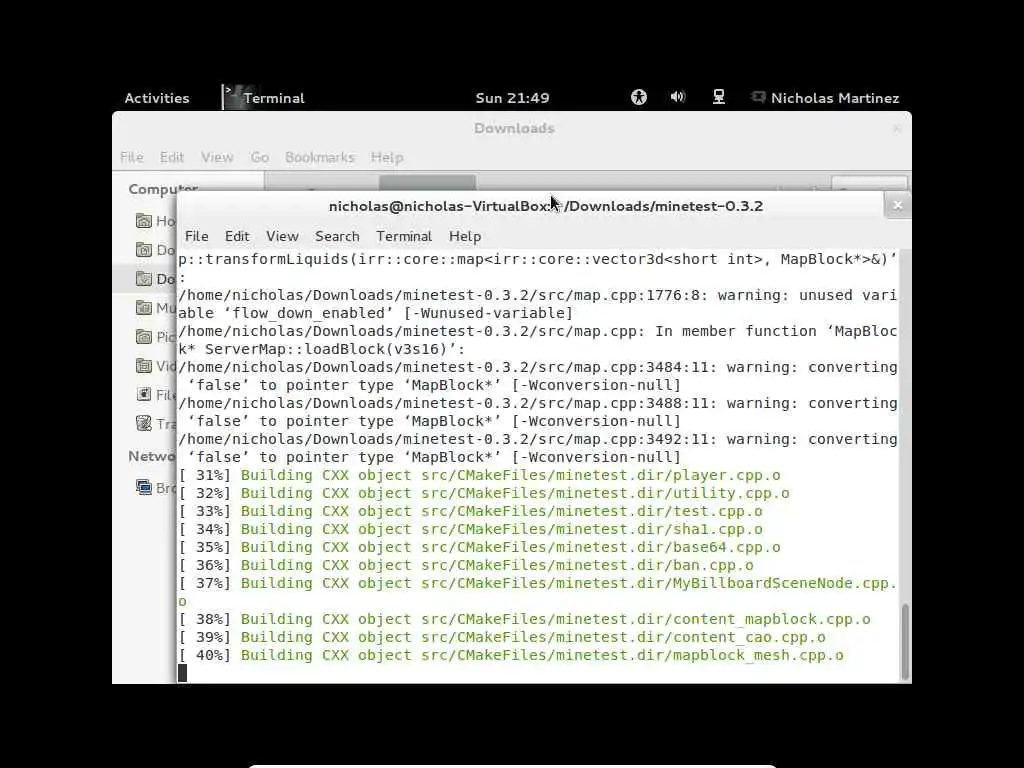Select Pictures folder icon in sidebar
The image size is (1024, 768).
144,336
